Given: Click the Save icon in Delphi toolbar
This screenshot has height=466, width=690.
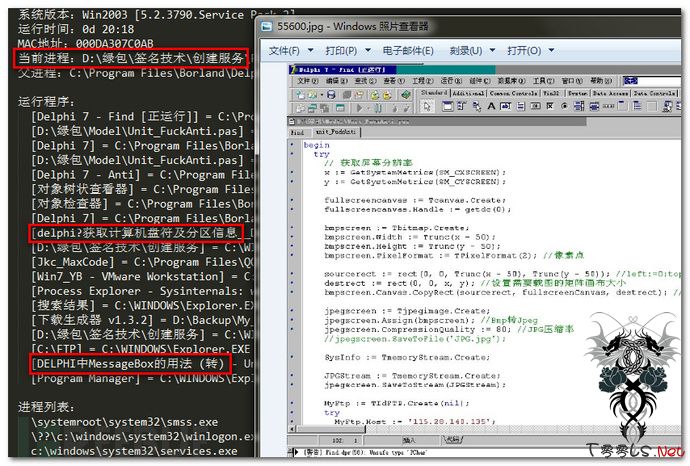Looking at the screenshot, I should [x=331, y=94].
